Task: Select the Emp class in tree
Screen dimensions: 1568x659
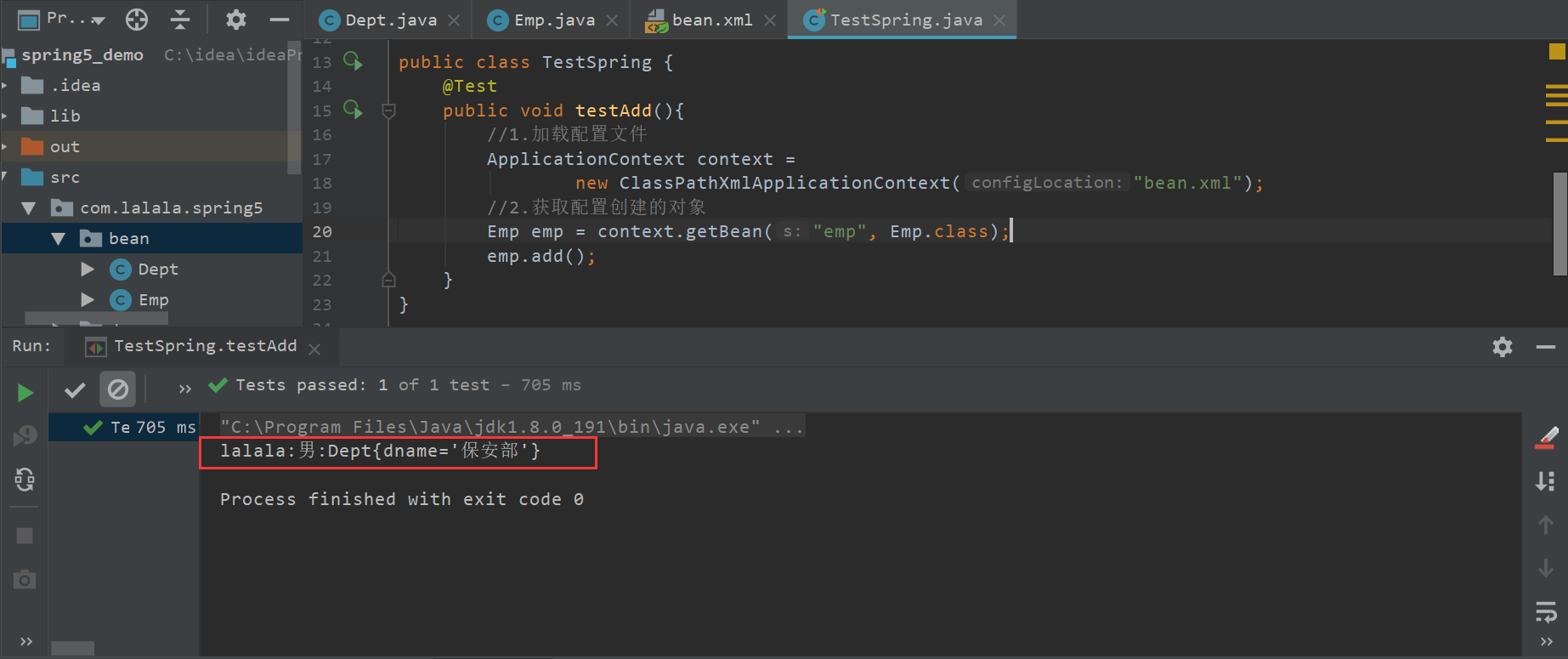Action: [x=153, y=300]
